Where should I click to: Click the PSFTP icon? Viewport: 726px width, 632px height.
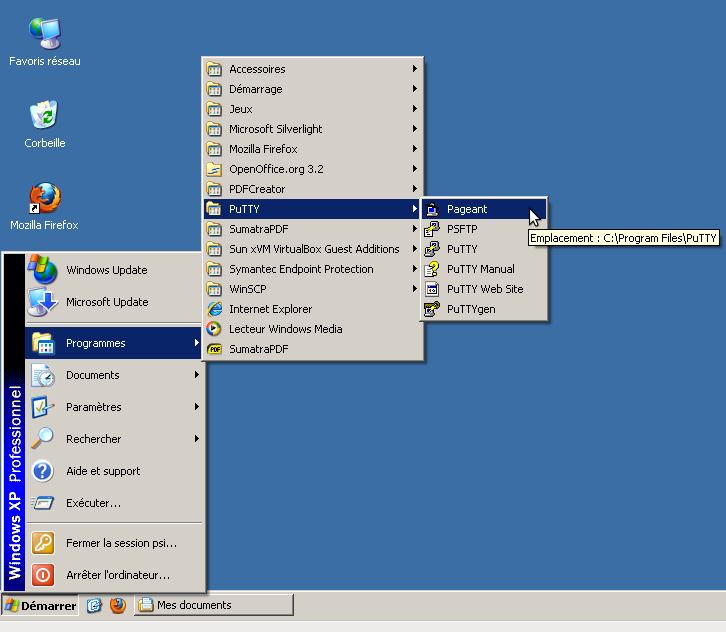(432, 229)
